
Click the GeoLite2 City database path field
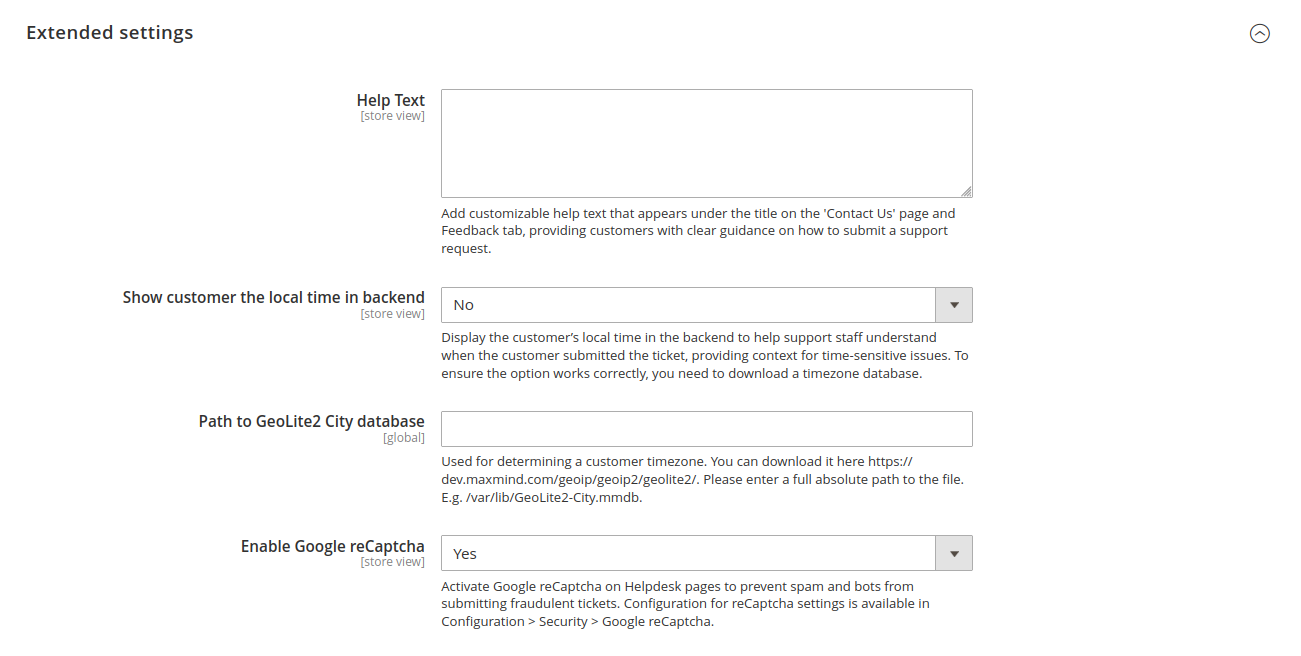tap(706, 429)
